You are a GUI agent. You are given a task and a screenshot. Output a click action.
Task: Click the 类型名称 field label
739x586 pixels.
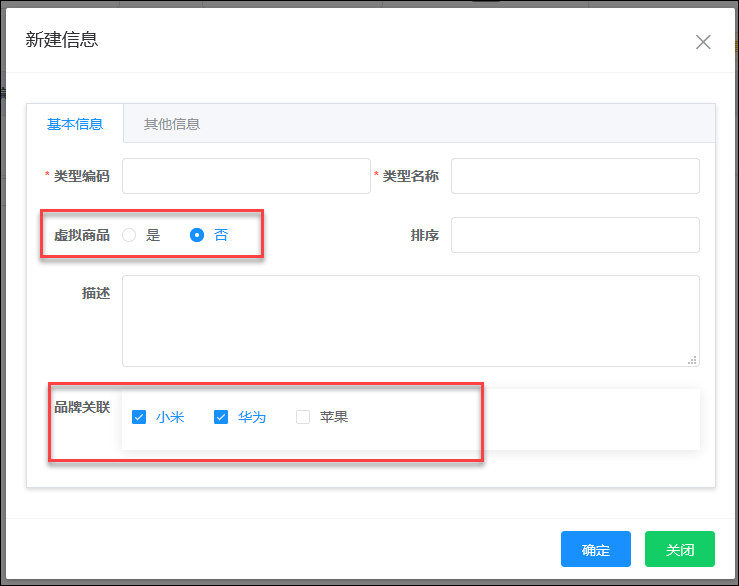point(411,176)
